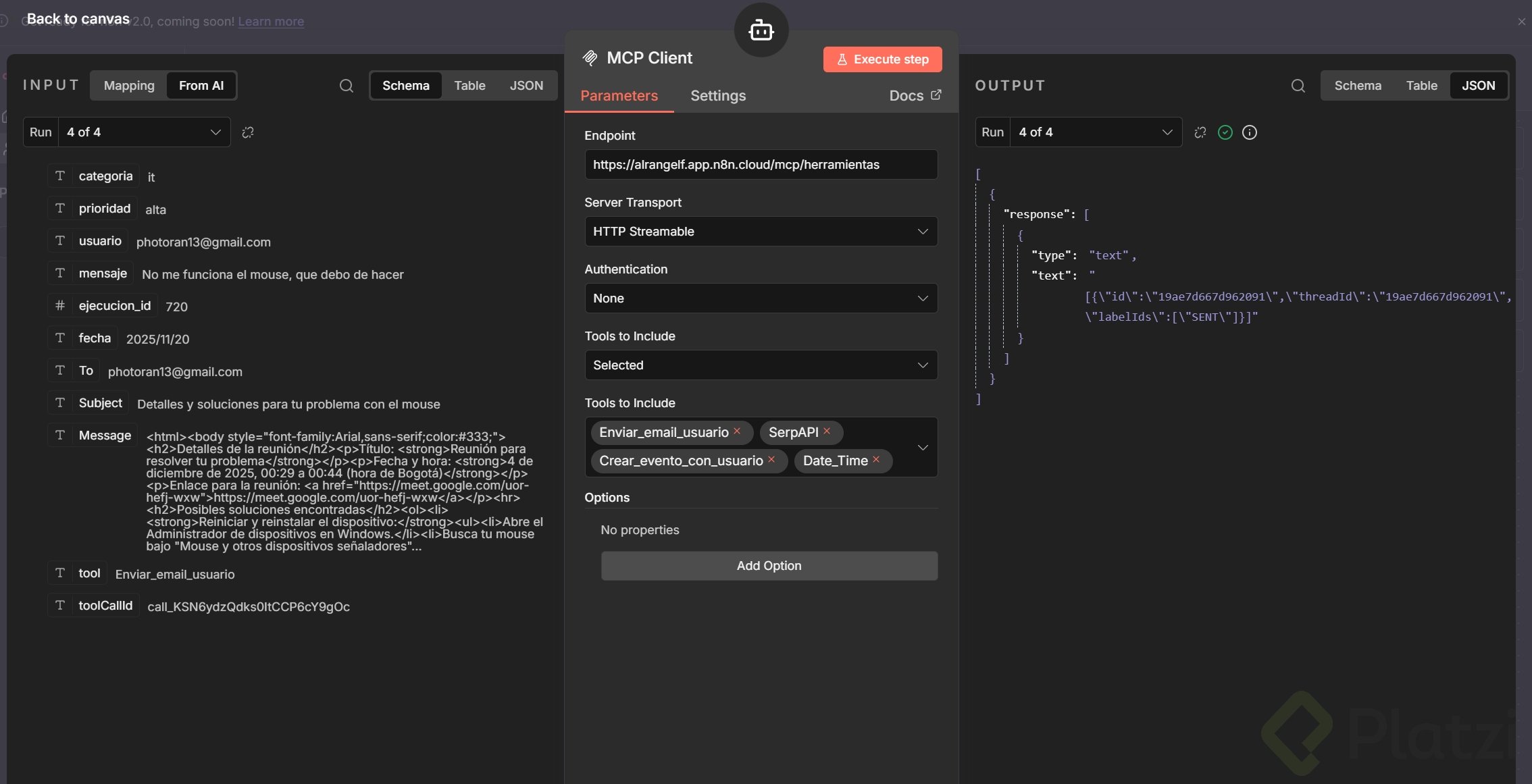
Task: Expand the input Run 4 of 4 selector
Action: pyautogui.click(x=144, y=132)
